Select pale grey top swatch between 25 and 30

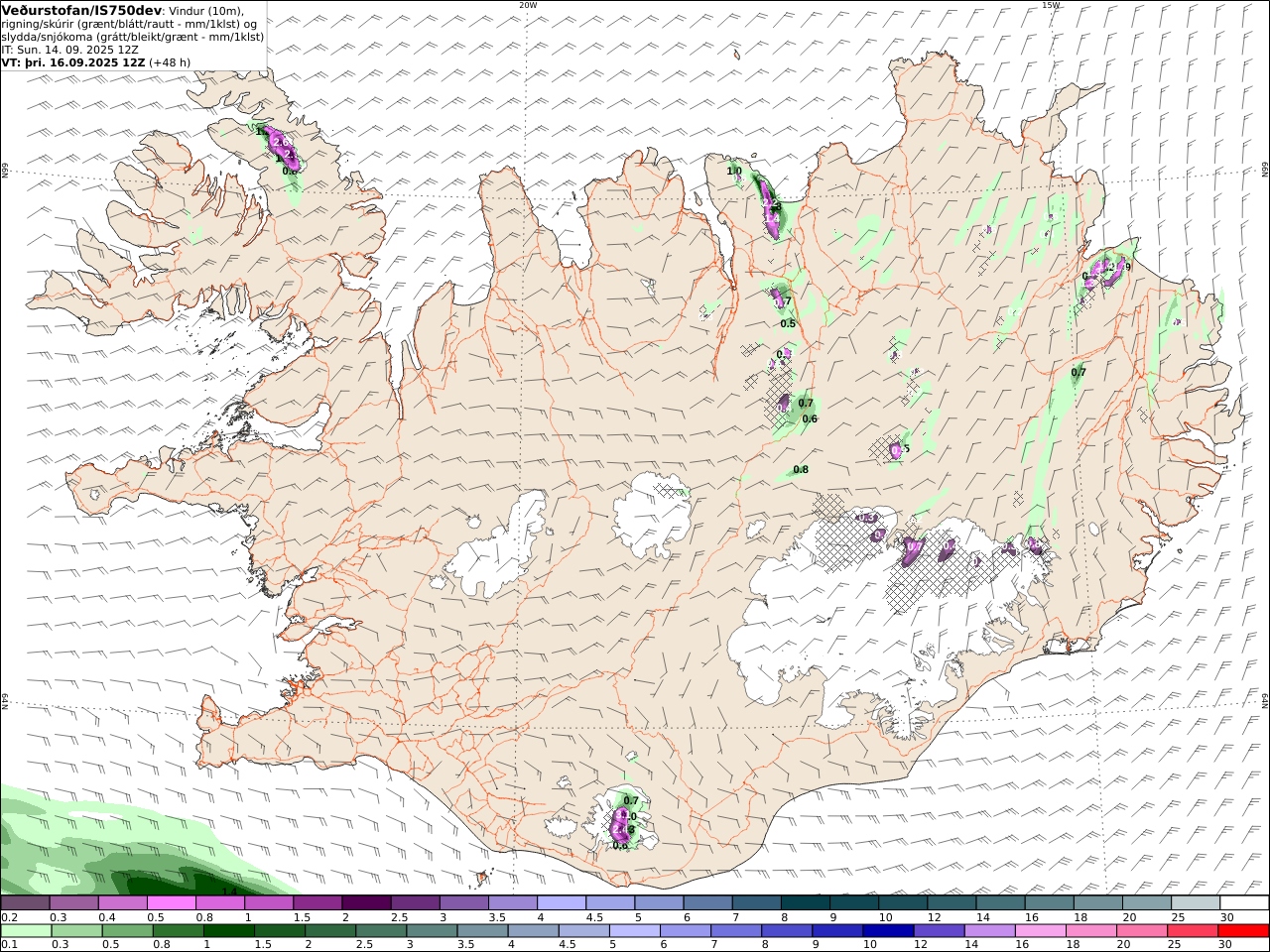click(x=1195, y=903)
